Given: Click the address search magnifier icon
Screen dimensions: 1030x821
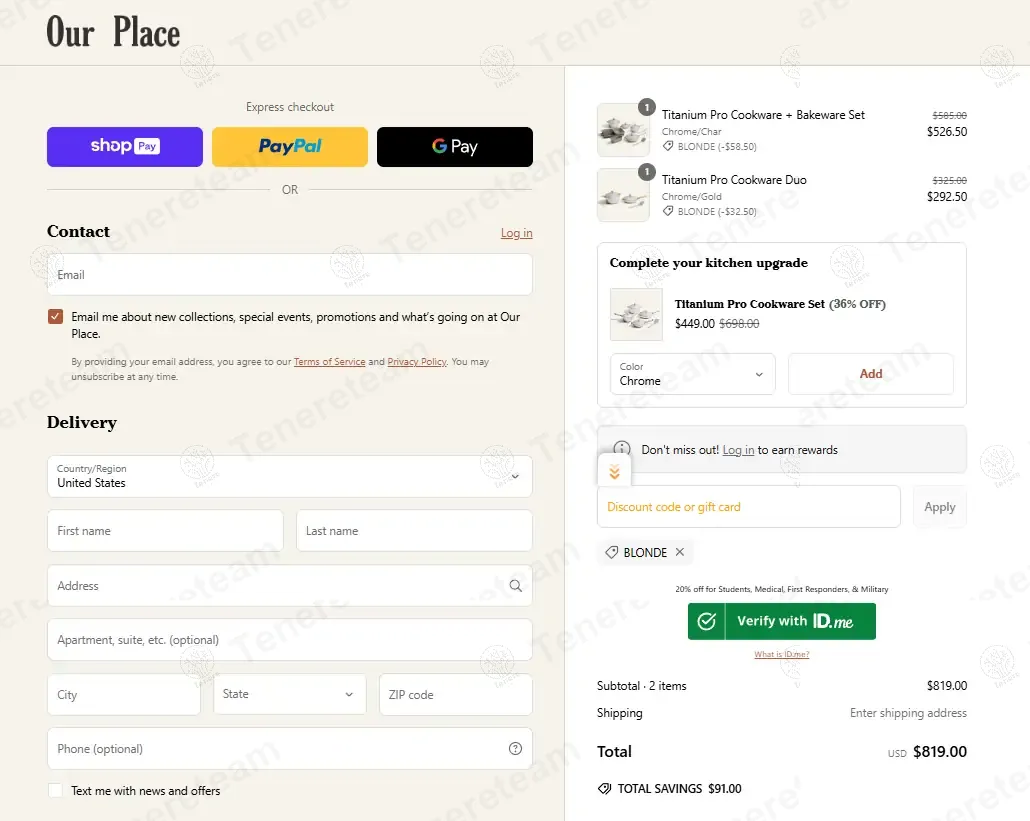Looking at the screenshot, I should pyautogui.click(x=515, y=586).
